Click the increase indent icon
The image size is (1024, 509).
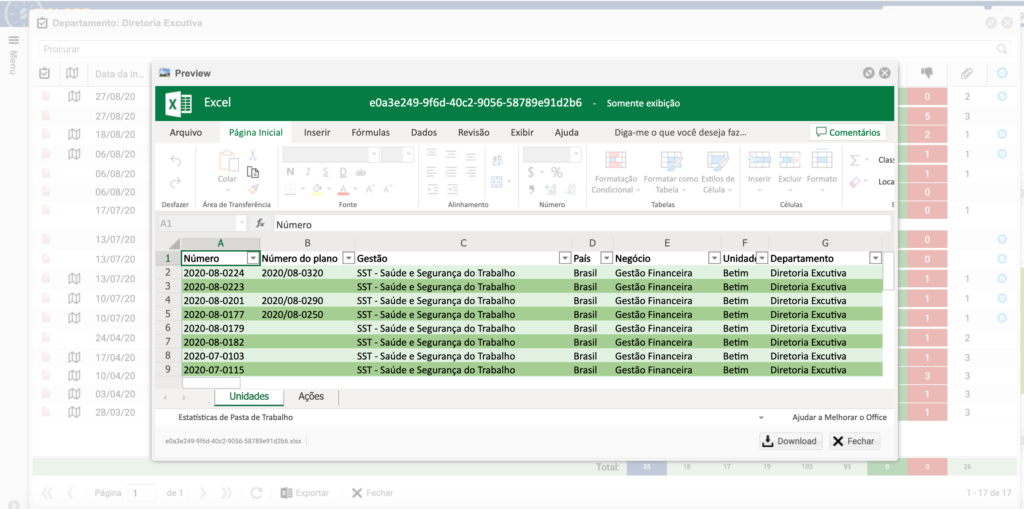pos(451,189)
